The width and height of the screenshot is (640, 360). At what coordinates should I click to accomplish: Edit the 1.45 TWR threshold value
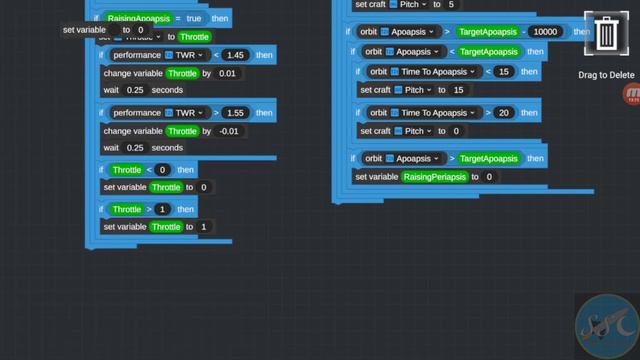point(236,55)
